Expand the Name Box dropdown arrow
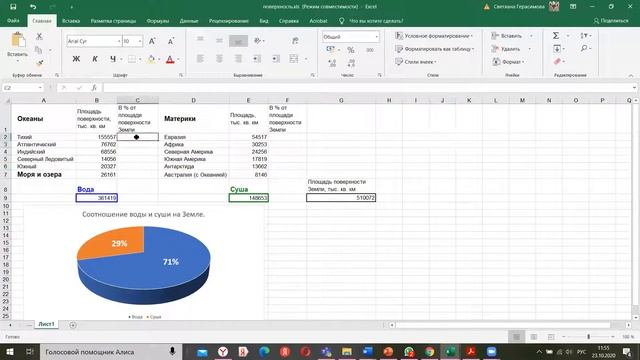 click(40, 88)
